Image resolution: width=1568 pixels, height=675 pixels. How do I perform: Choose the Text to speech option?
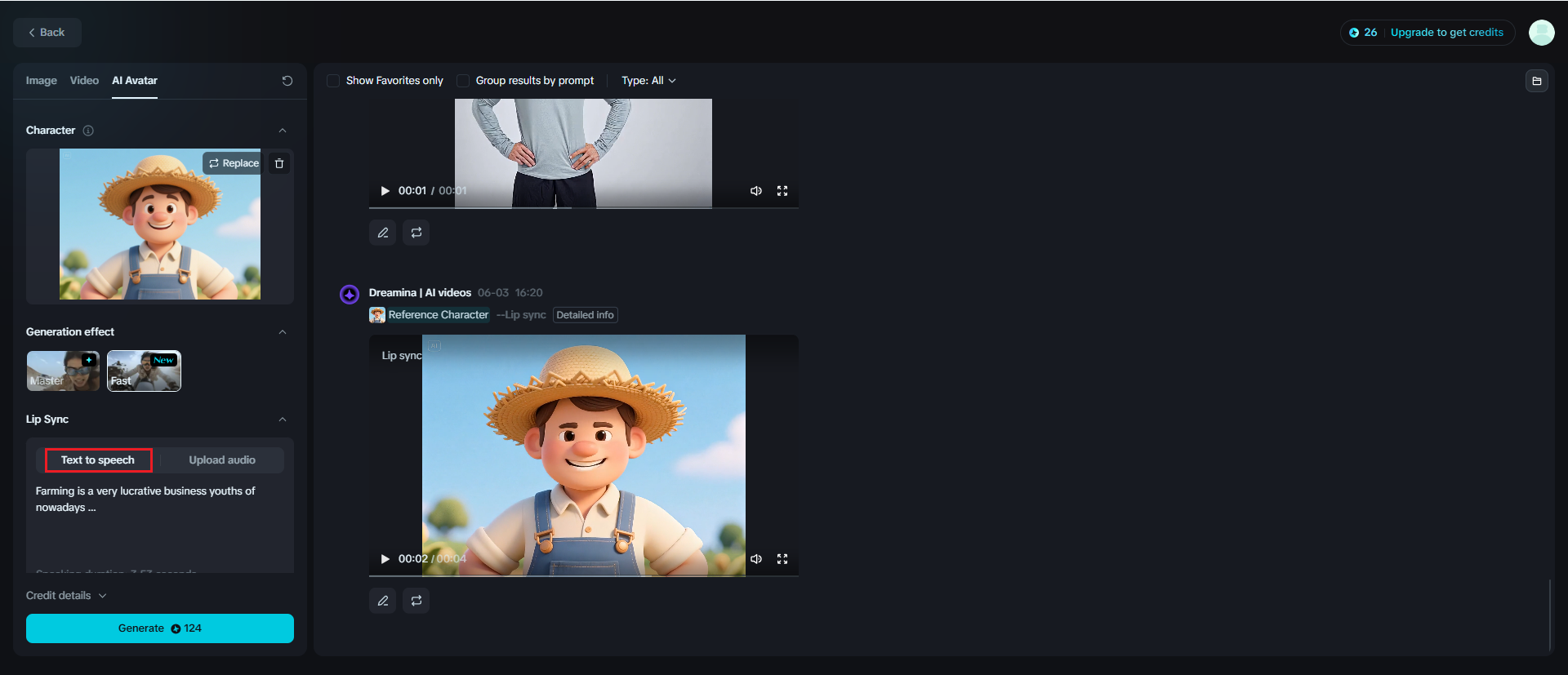point(98,460)
